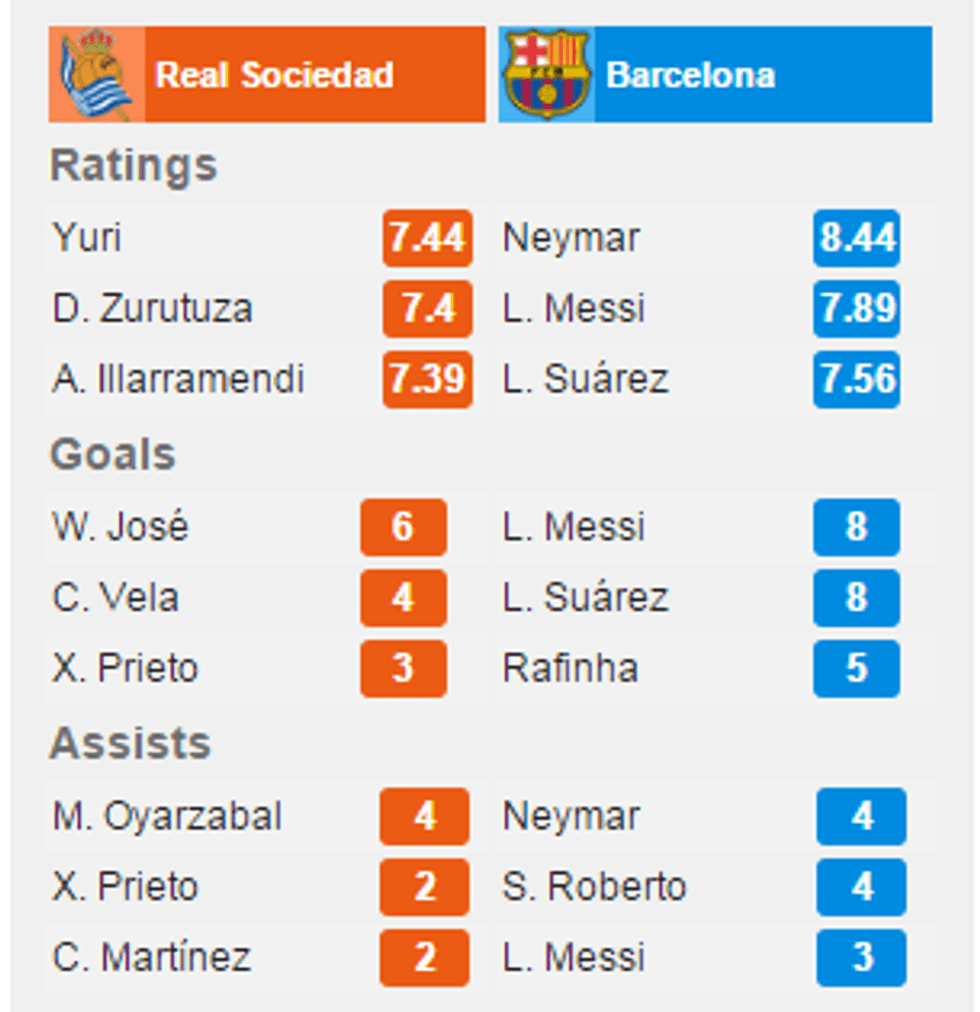Select Neymar's 8.44 rating badge
This screenshot has height=1012, width=980.
(856, 238)
